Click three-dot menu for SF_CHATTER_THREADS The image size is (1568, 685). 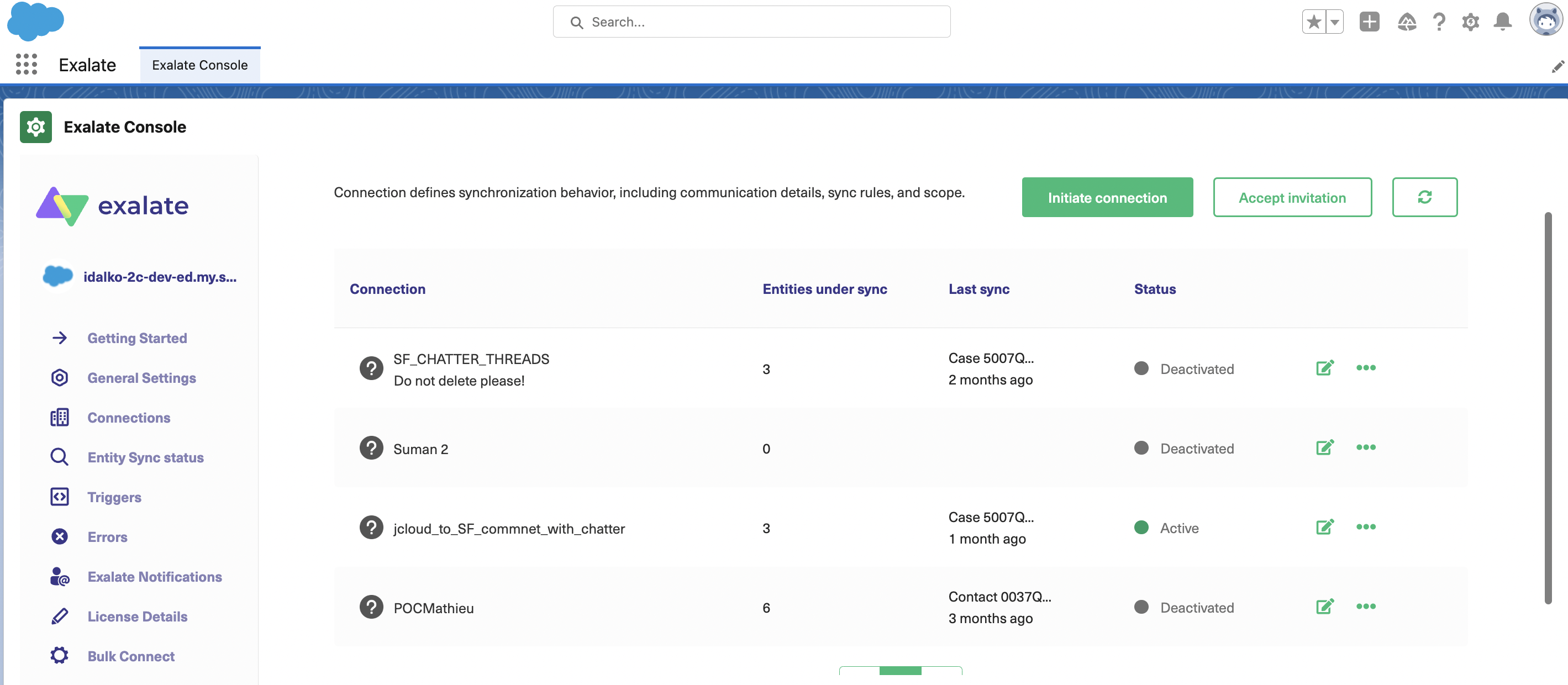[x=1365, y=368]
